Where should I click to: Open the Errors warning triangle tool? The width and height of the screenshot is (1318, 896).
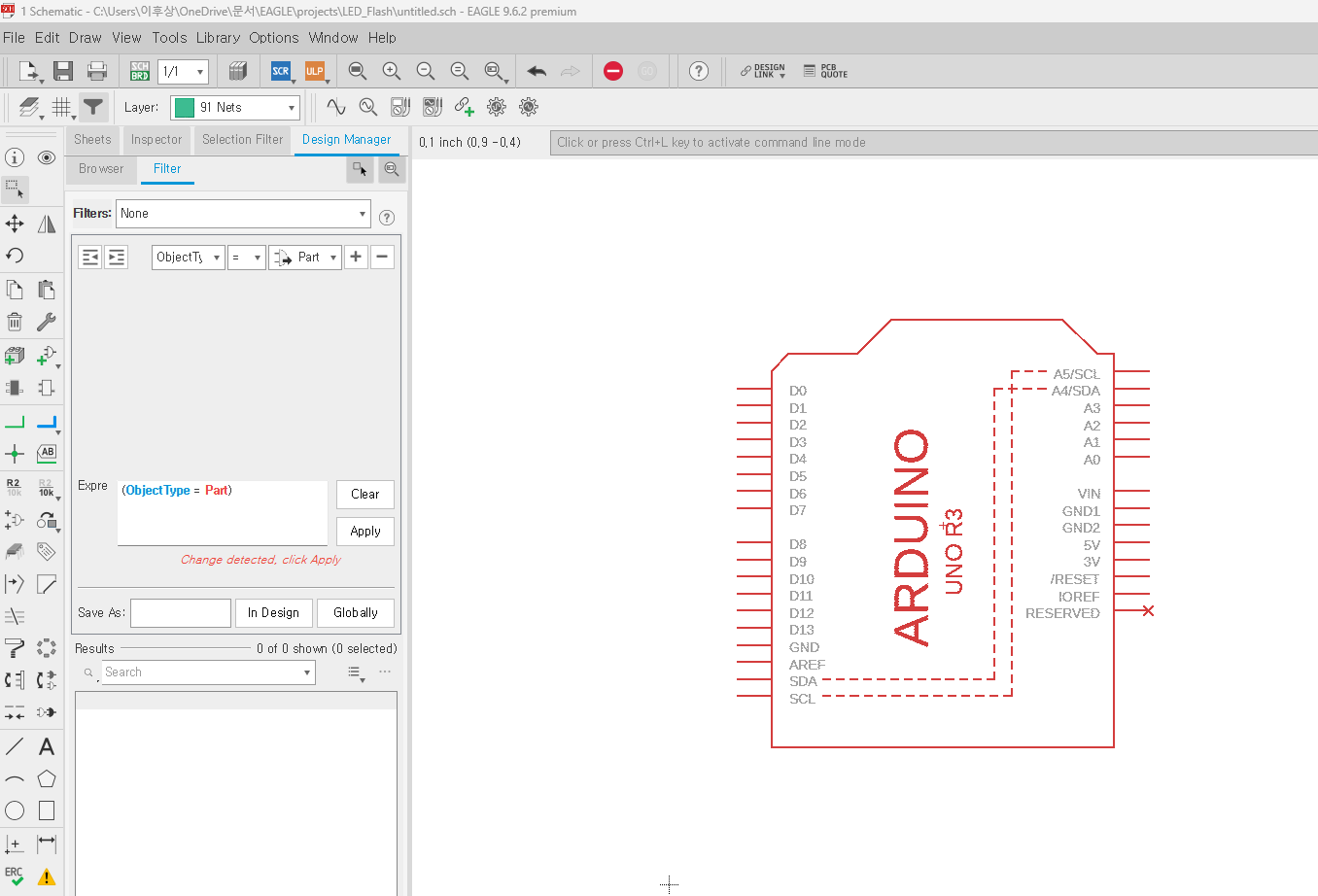47,877
